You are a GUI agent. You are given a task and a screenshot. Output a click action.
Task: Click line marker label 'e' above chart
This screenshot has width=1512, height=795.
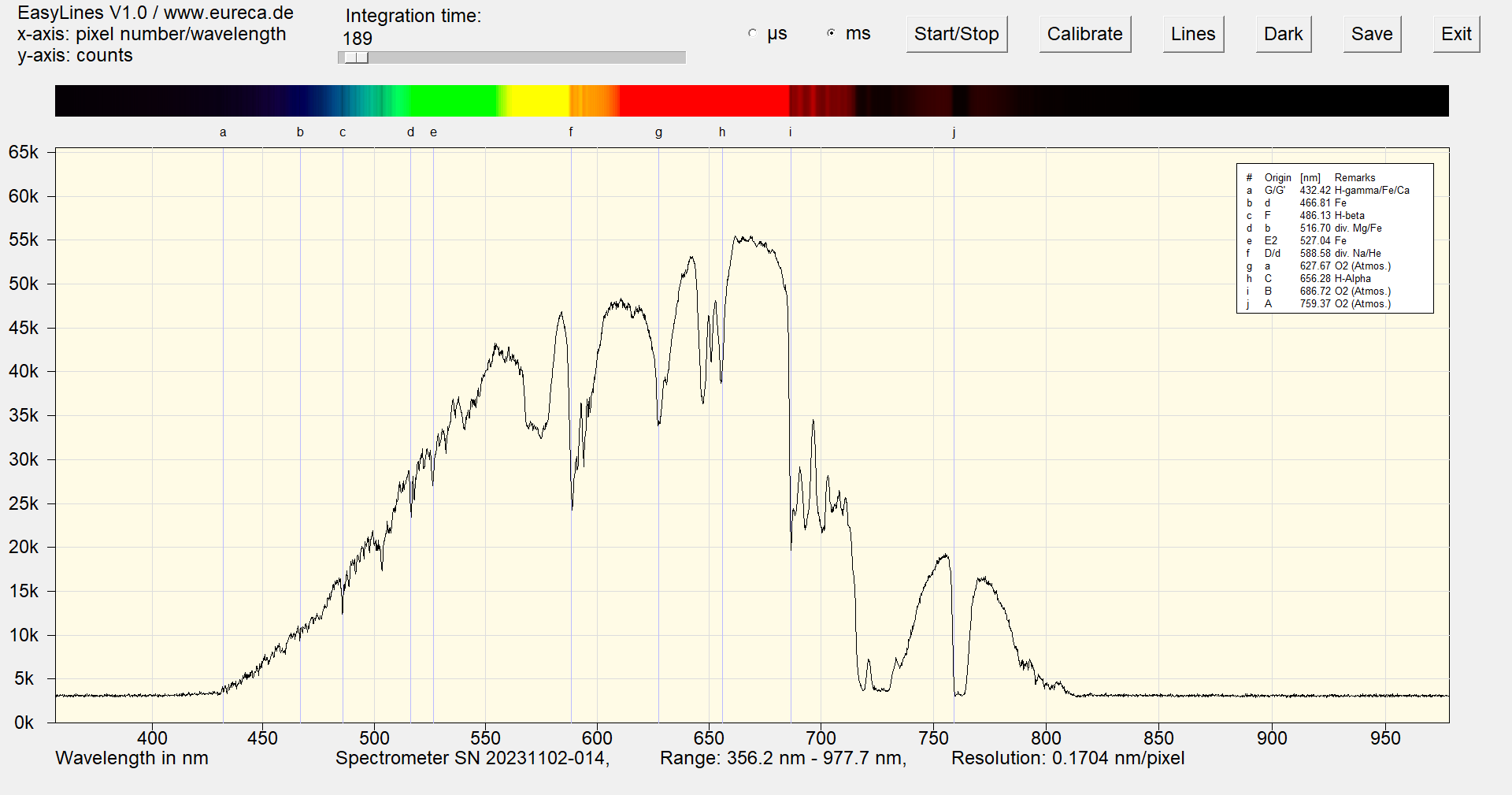pos(433,132)
